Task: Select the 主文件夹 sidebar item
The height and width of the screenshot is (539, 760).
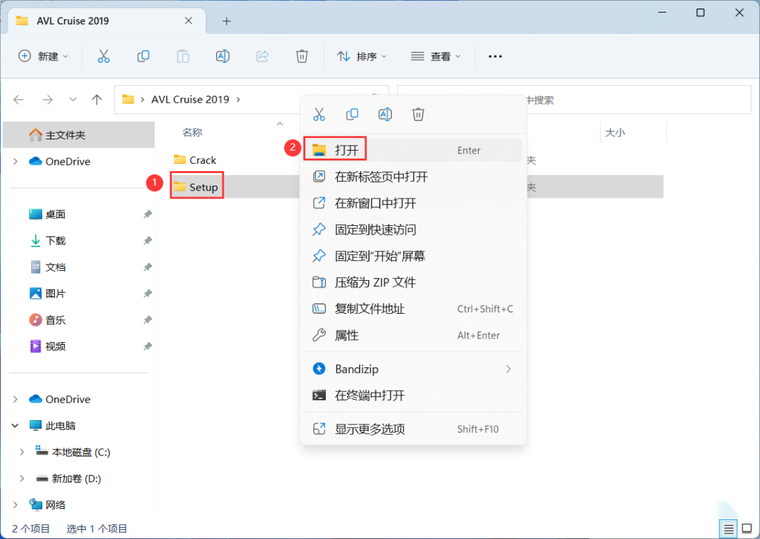Action: click(x=79, y=135)
